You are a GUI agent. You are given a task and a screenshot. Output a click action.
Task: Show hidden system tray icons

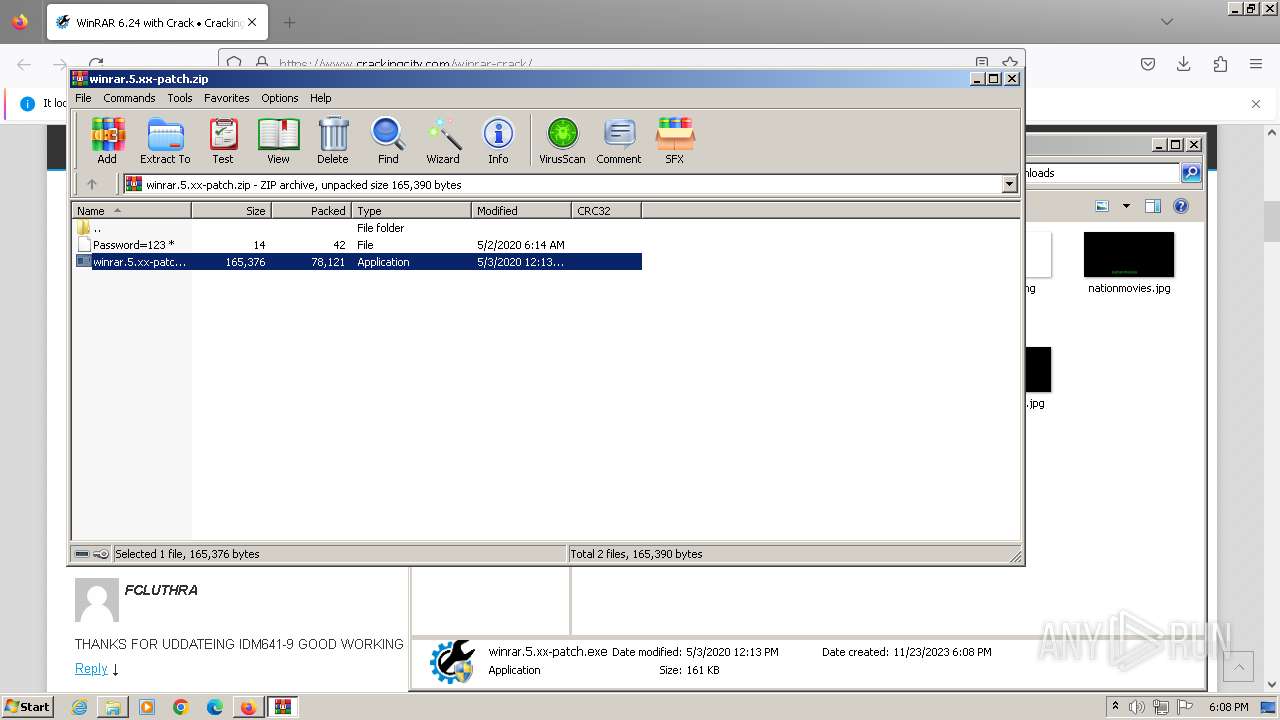click(x=1115, y=708)
